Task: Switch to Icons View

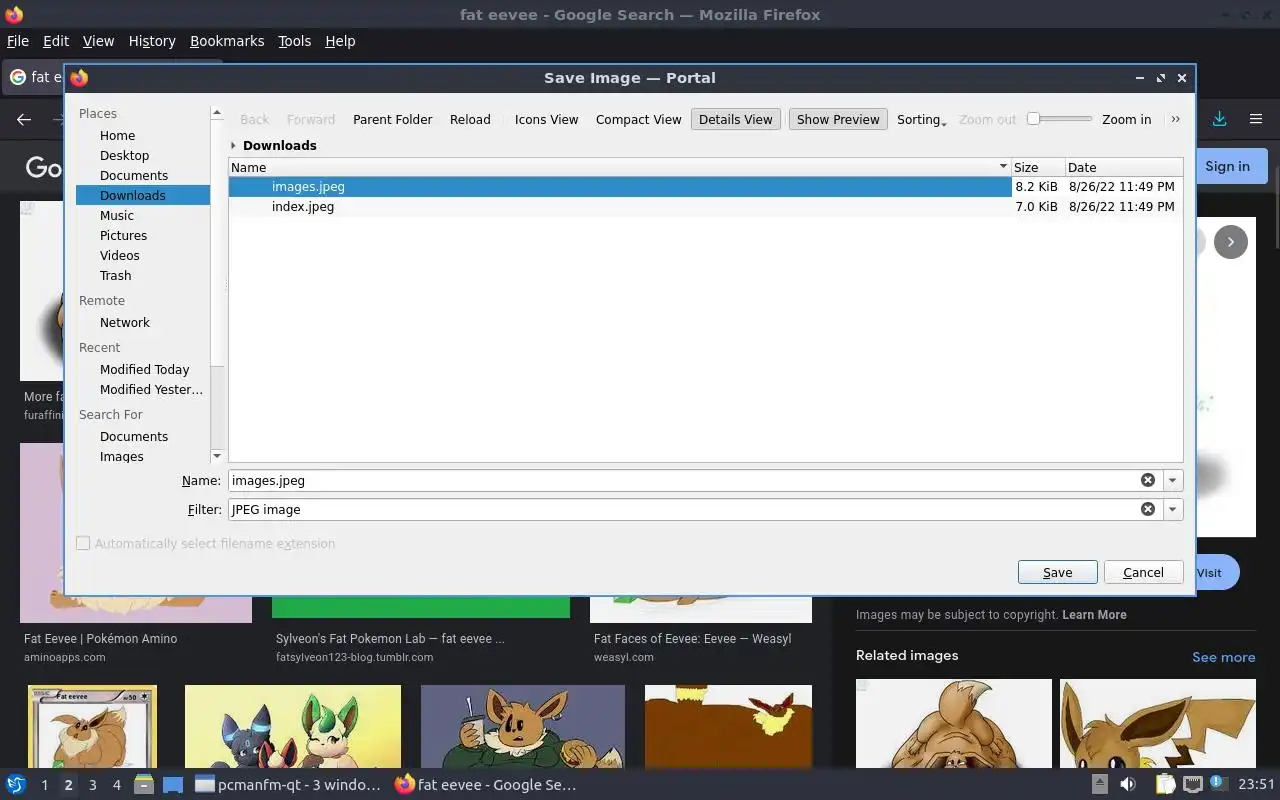Action: [x=546, y=119]
